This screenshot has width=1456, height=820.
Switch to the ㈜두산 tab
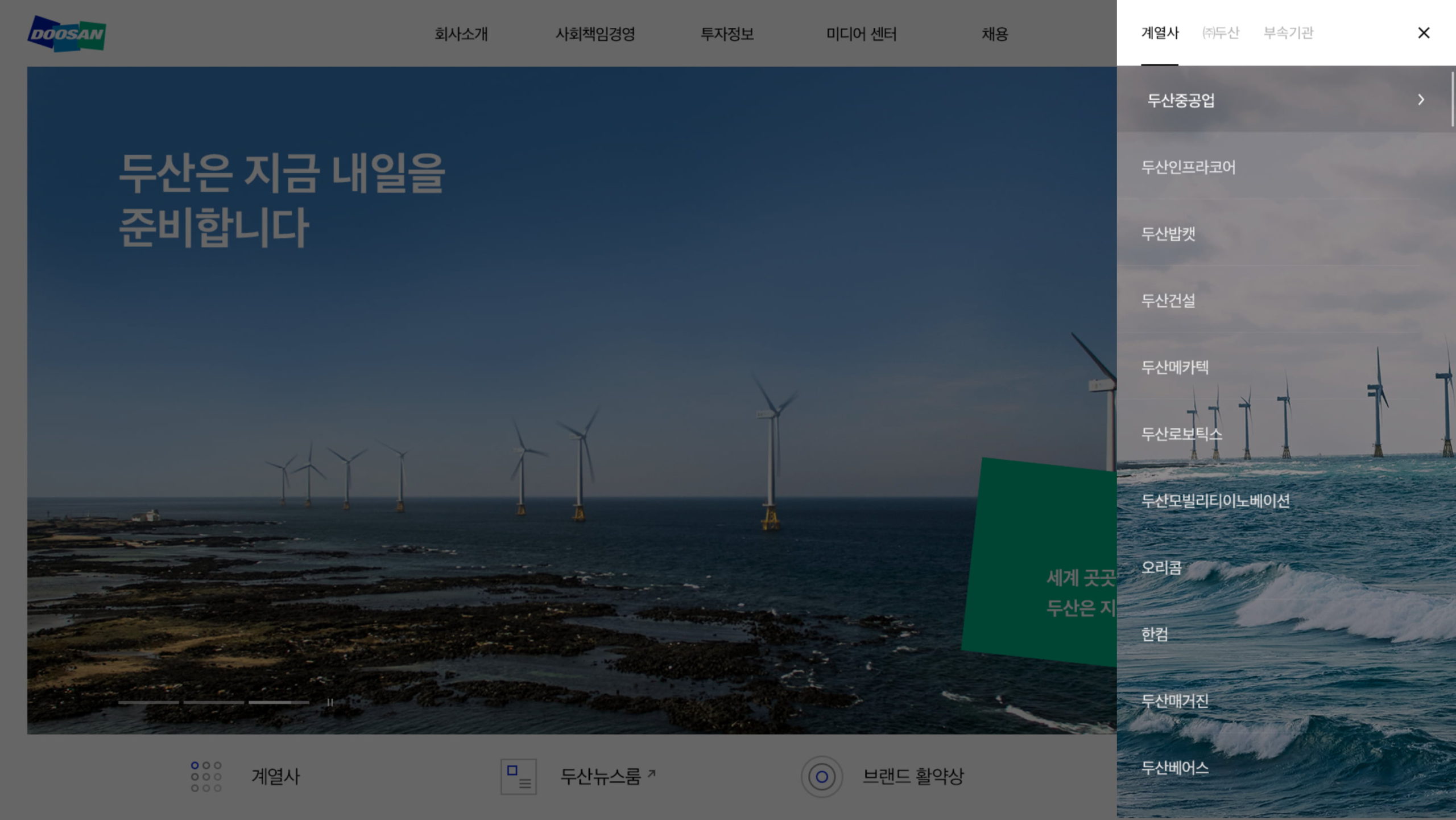pyautogui.click(x=1221, y=33)
